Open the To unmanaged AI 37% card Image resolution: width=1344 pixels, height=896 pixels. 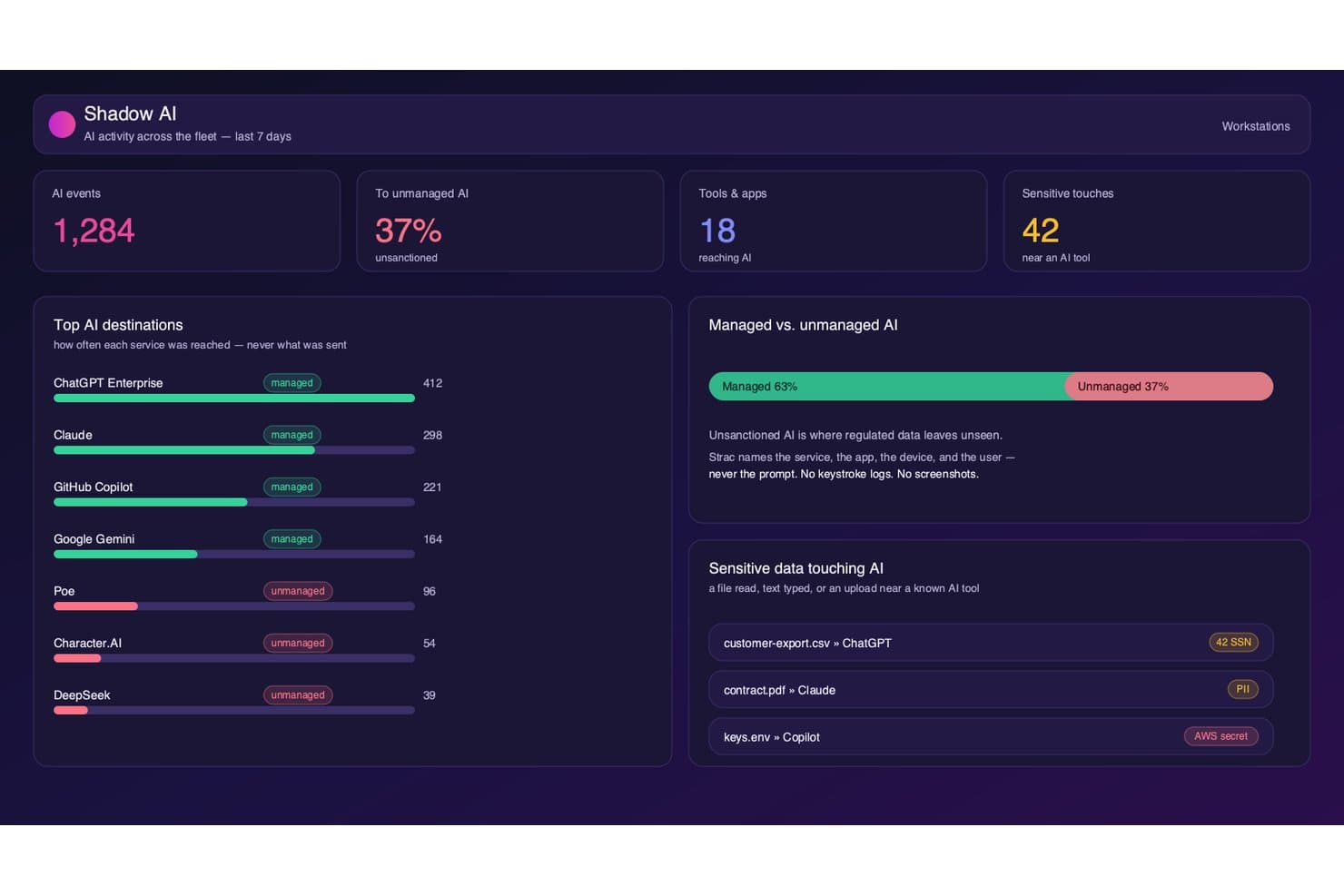[x=510, y=221]
